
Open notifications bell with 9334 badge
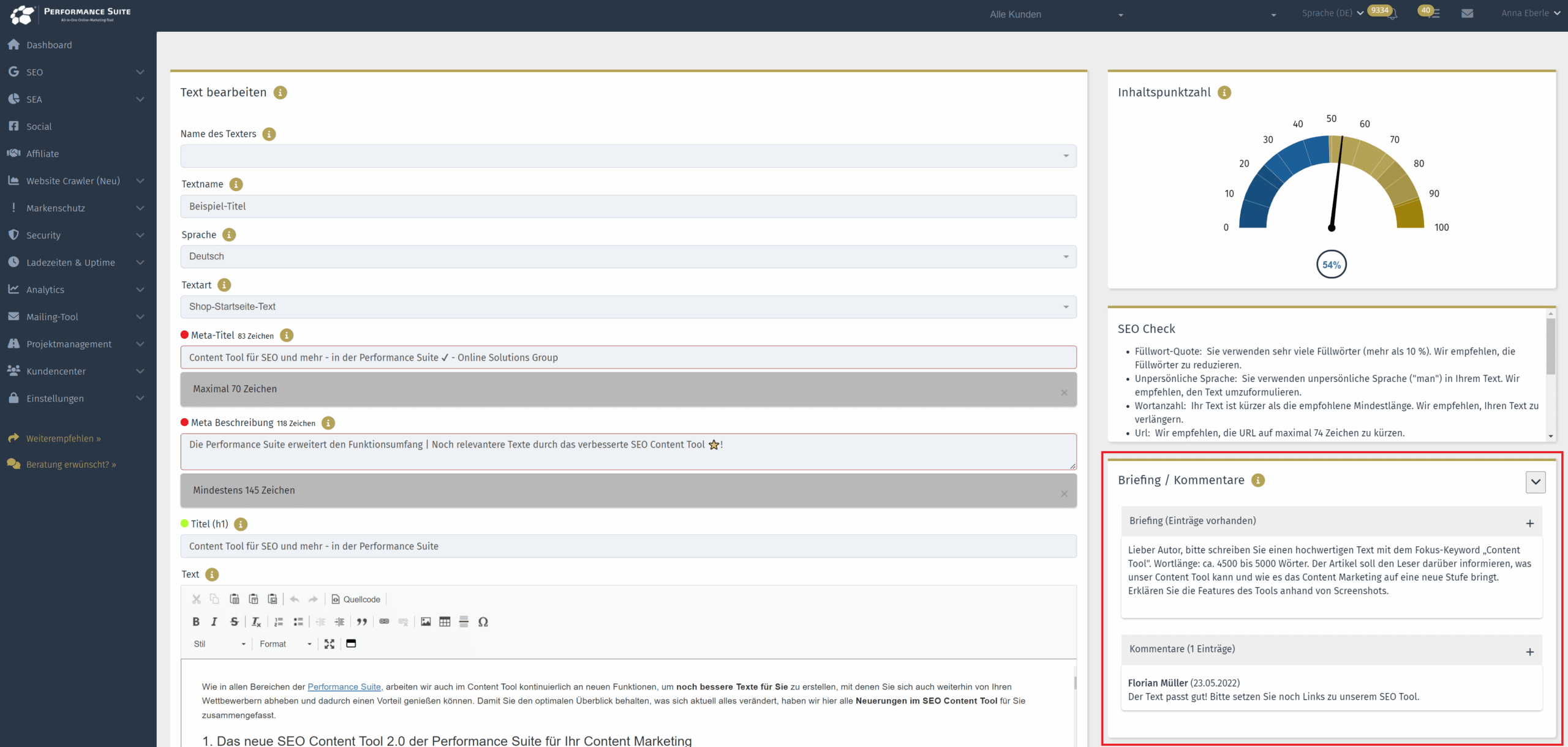coord(1392,13)
